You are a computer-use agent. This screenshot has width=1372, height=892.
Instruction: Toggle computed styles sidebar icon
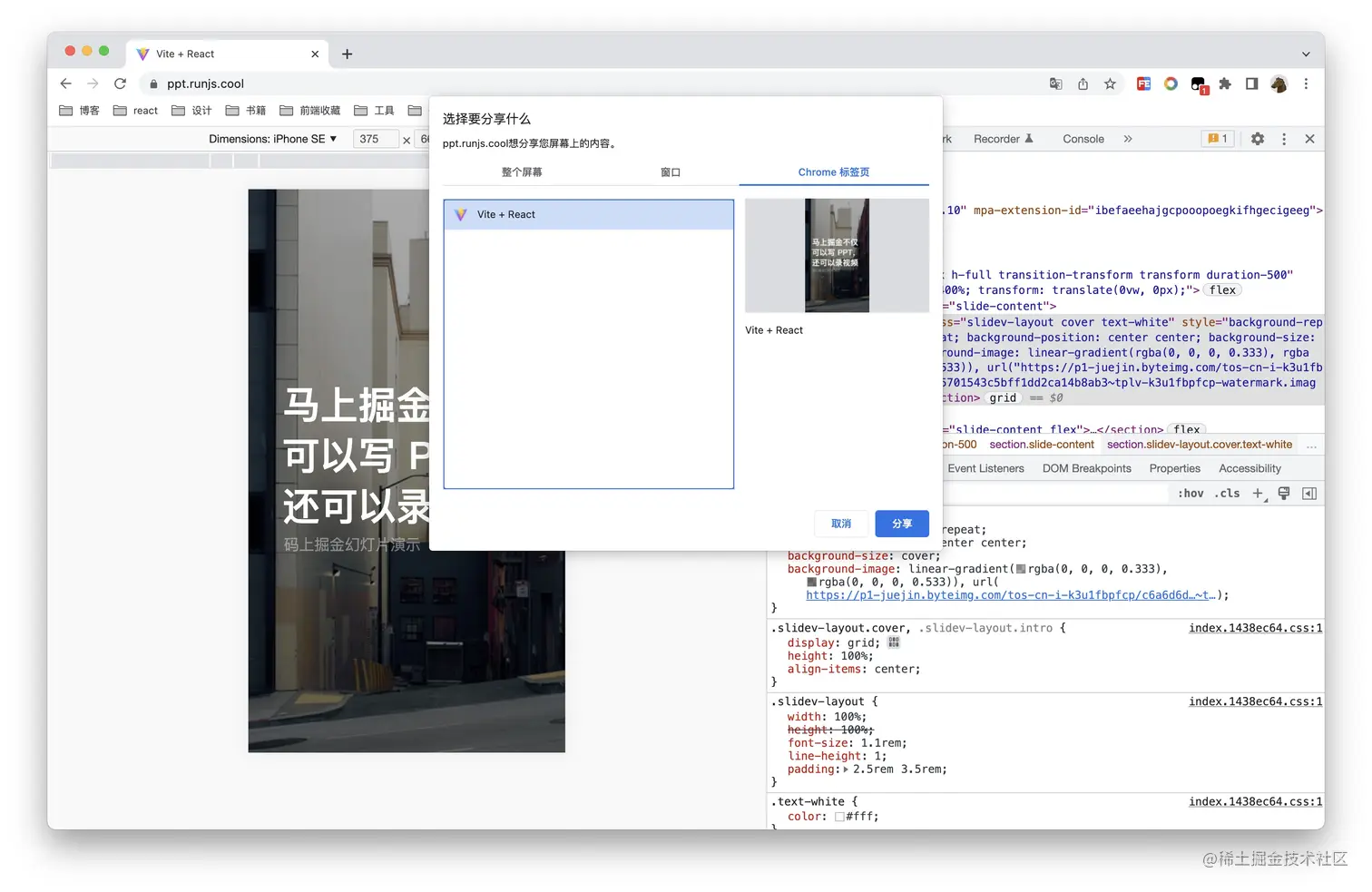tap(1309, 493)
